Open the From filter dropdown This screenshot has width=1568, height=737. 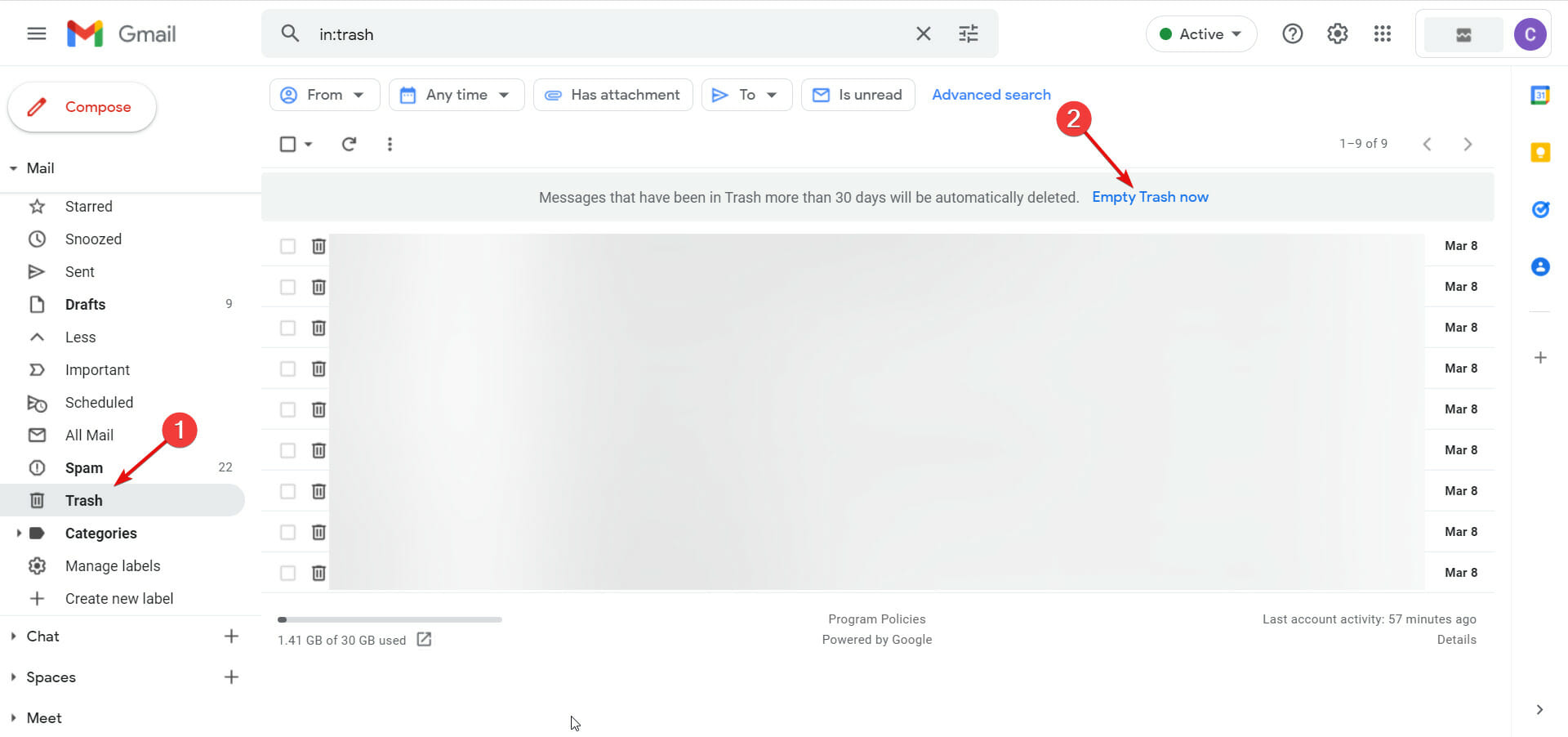click(324, 95)
